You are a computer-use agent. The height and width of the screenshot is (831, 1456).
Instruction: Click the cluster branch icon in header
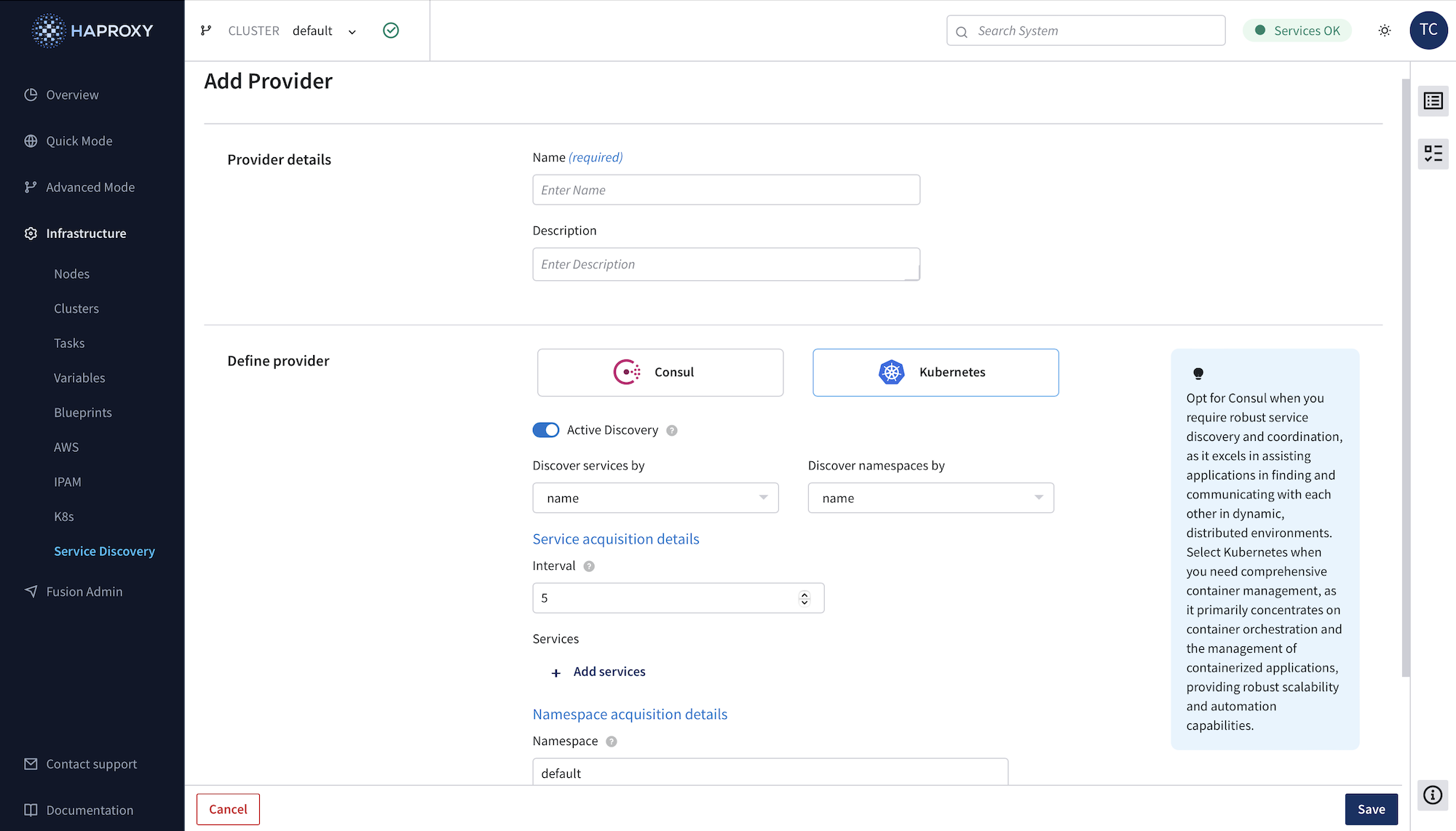pyautogui.click(x=206, y=31)
